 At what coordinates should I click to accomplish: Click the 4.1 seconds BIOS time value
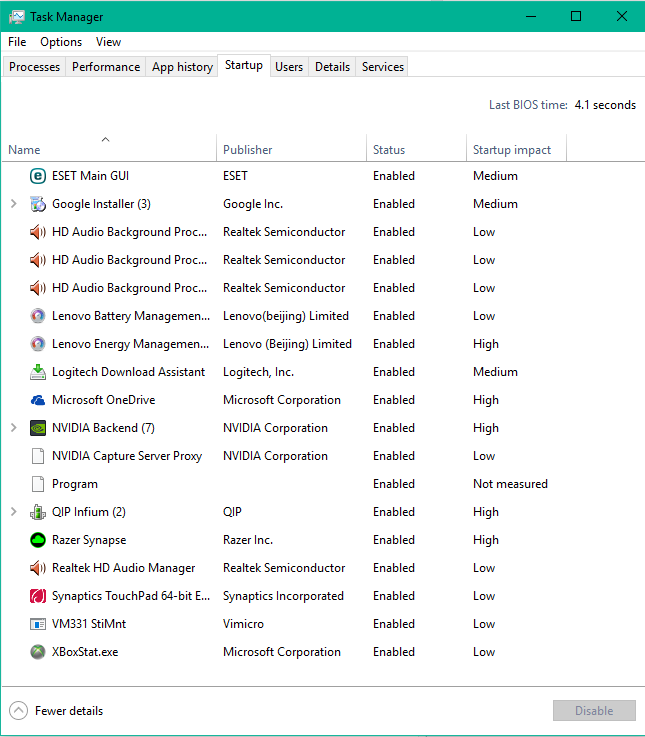605,105
